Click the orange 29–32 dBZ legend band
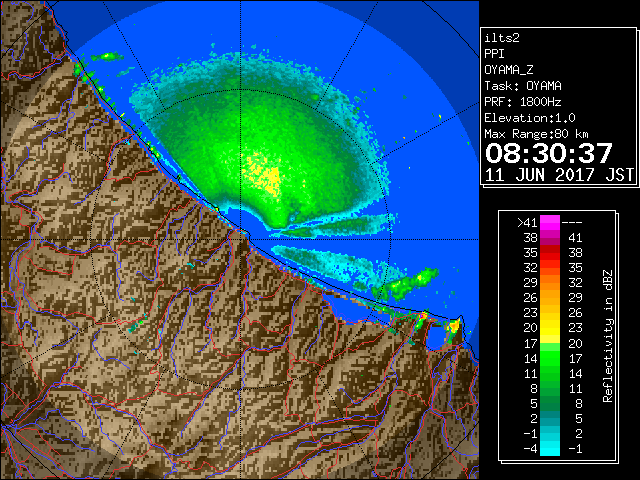Image resolution: width=640 pixels, height=480 pixels. pyautogui.click(x=550, y=282)
